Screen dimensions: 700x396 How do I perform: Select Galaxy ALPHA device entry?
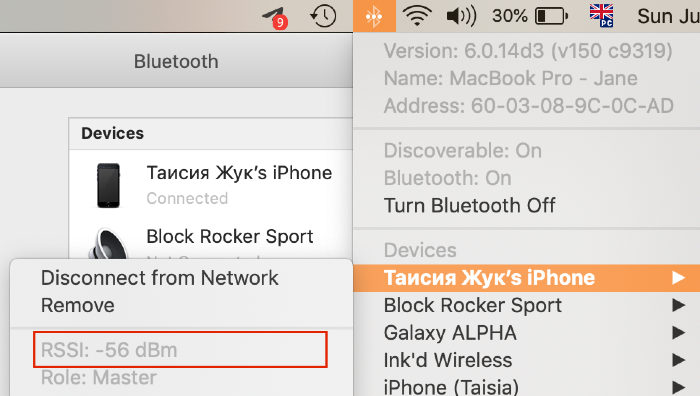coord(527,333)
